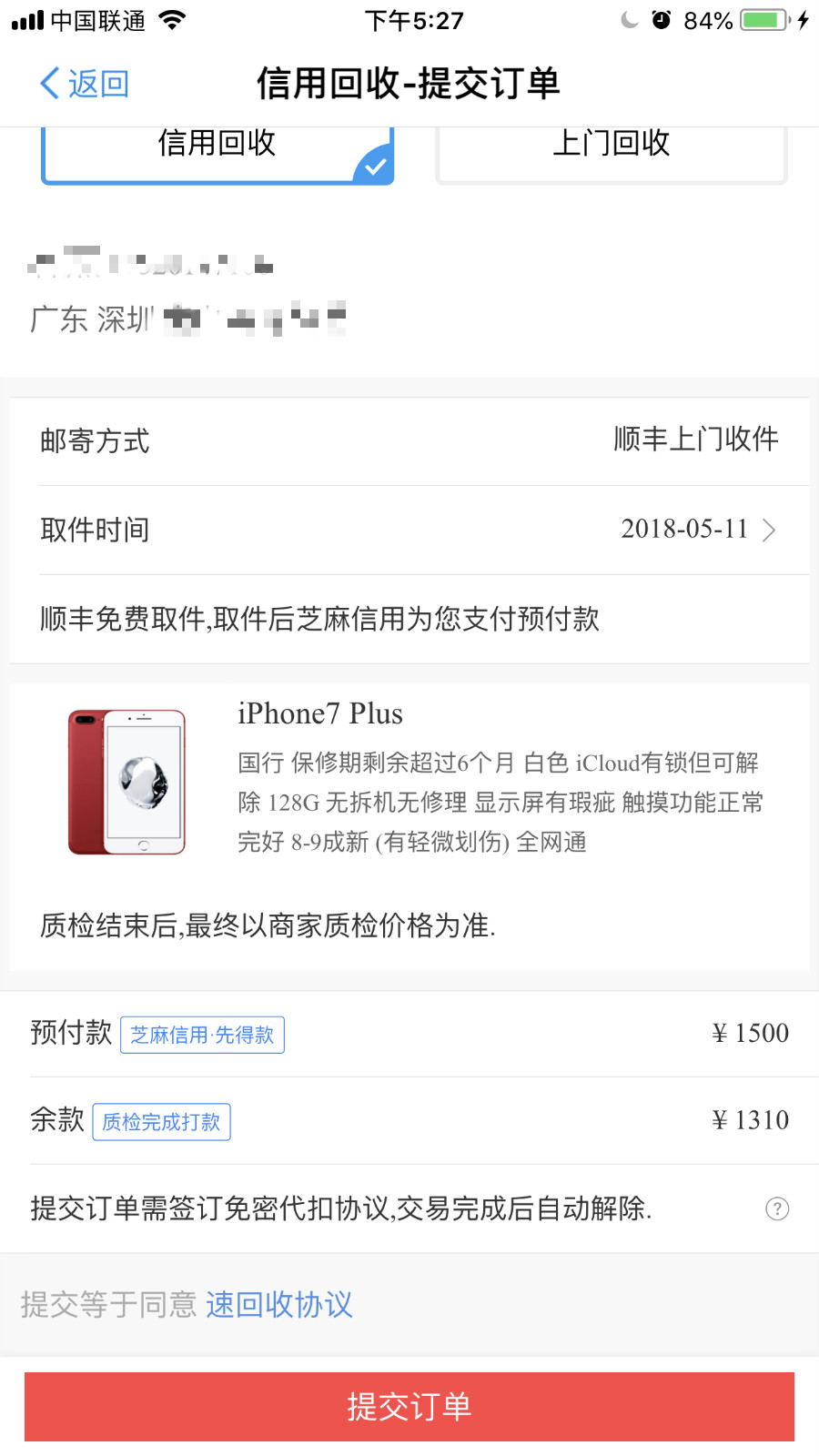Image resolution: width=819 pixels, height=1456 pixels.
Task: Expand the pickup date chevron arrow
Action: 769,530
